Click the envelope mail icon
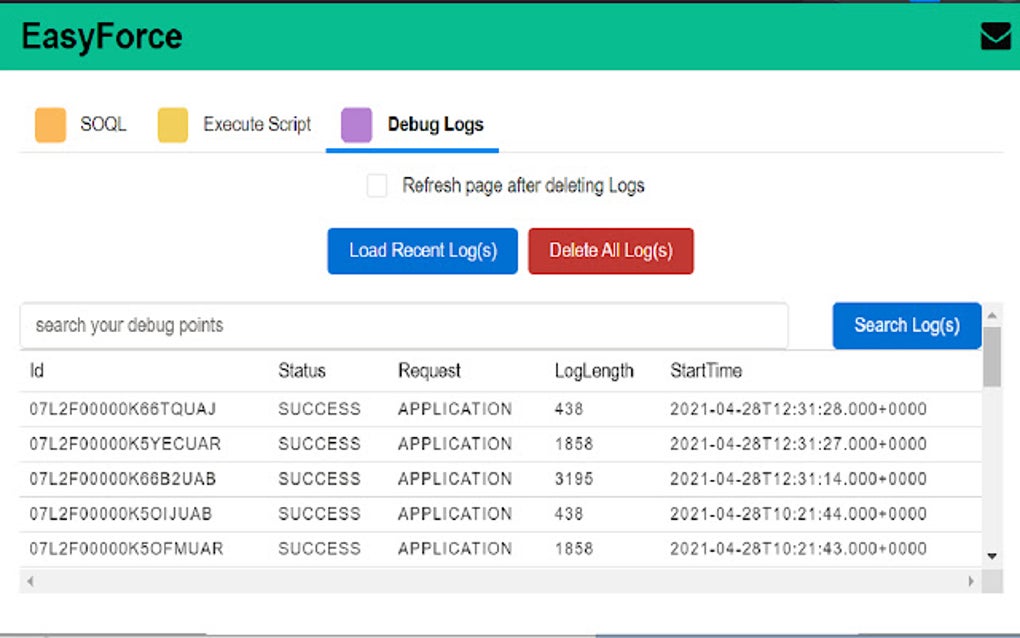The height and width of the screenshot is (638, 1020). click(995, 36)
